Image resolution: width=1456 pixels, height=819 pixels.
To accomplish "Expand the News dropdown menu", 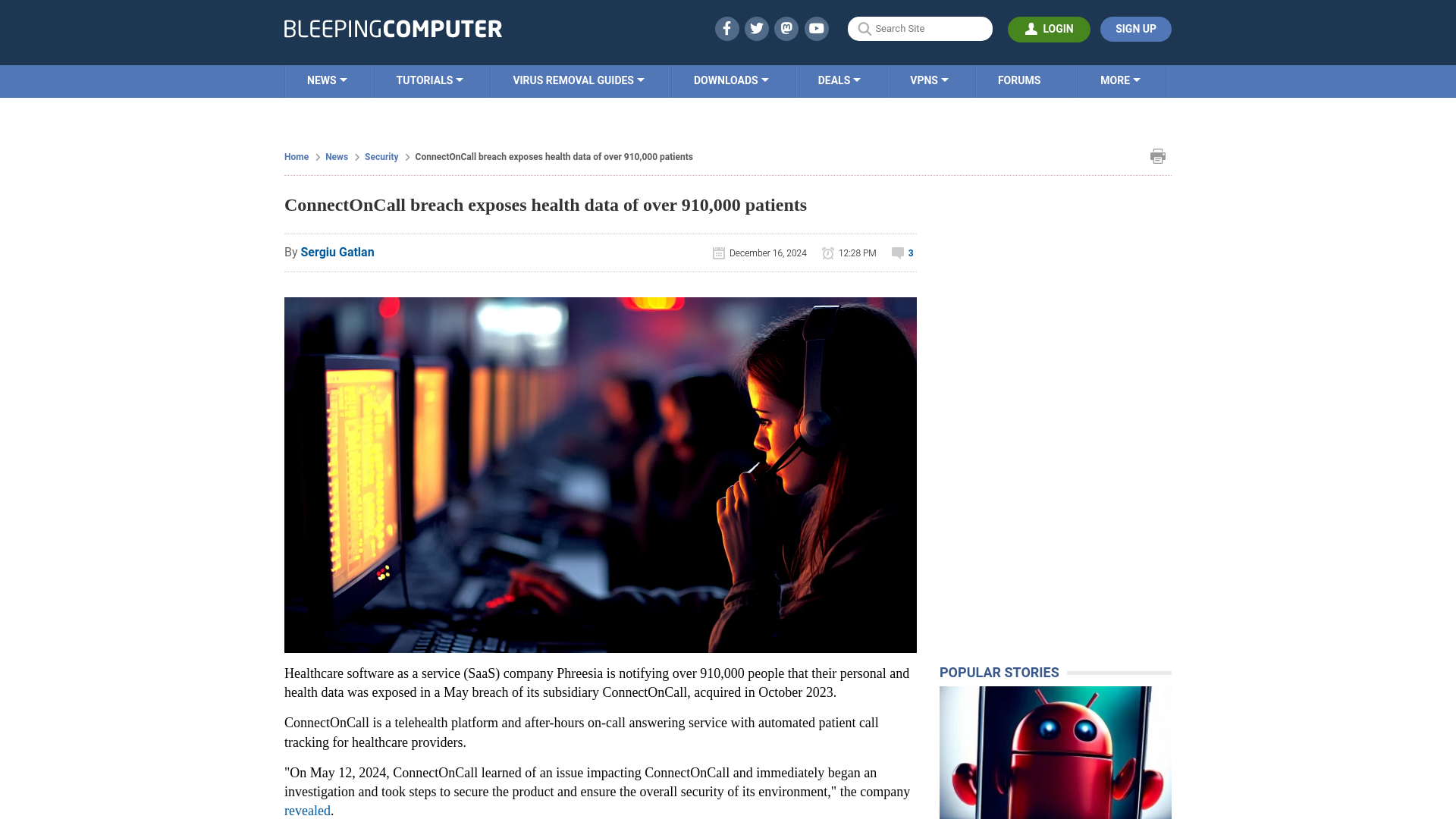I will pyautogui.click(x=327, y=80).
